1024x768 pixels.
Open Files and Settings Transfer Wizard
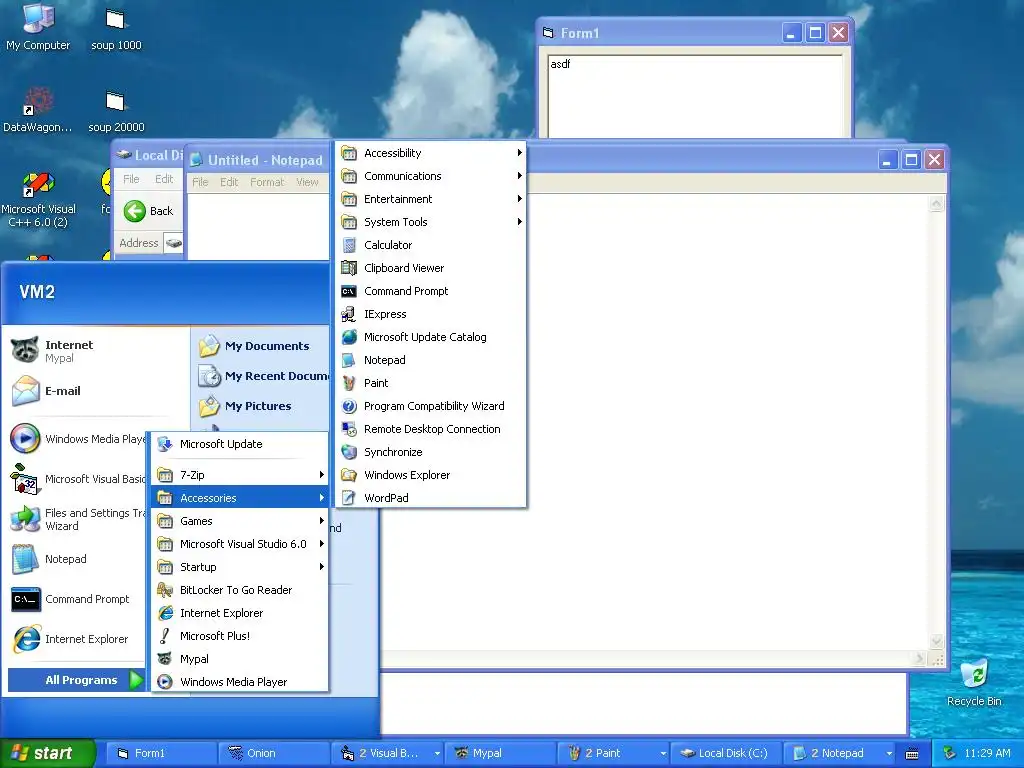[76, 519]
